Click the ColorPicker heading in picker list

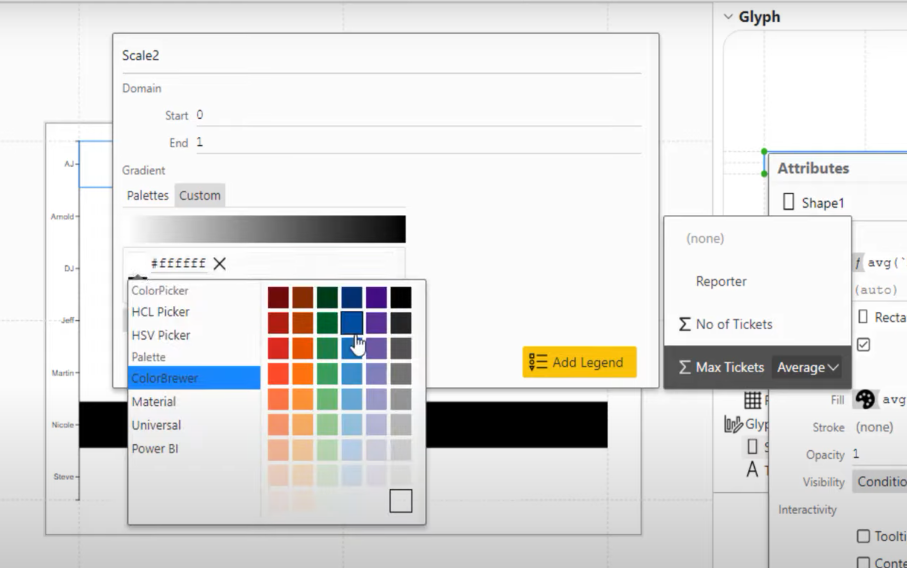tap(160, 290)
